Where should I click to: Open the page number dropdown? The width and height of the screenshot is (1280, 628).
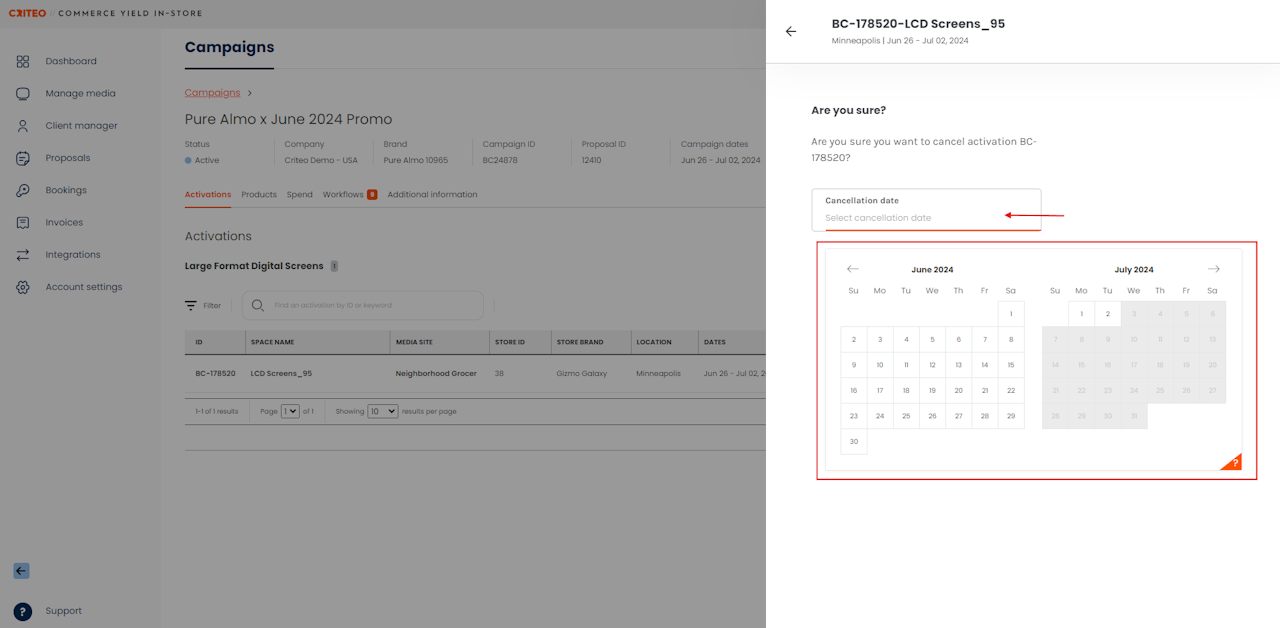tap(290, 411)
